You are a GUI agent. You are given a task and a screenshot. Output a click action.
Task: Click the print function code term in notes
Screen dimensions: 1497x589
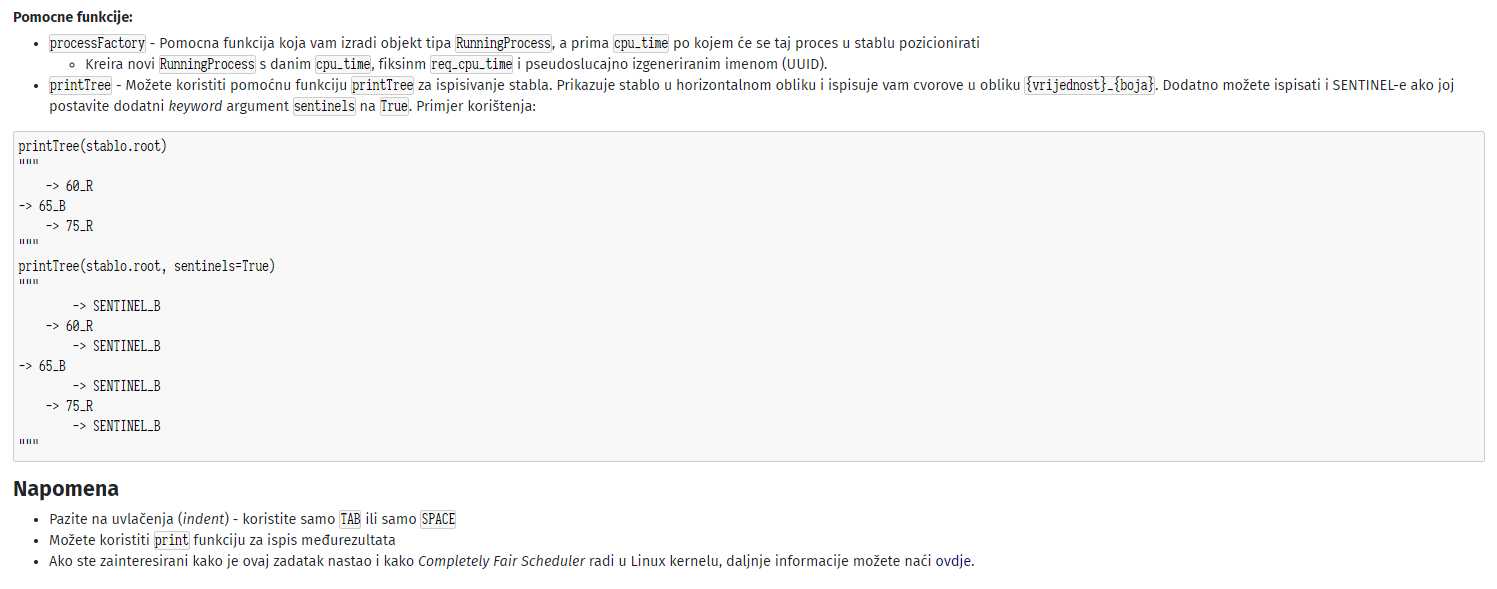pyautogui.click(x=171, y=540)
